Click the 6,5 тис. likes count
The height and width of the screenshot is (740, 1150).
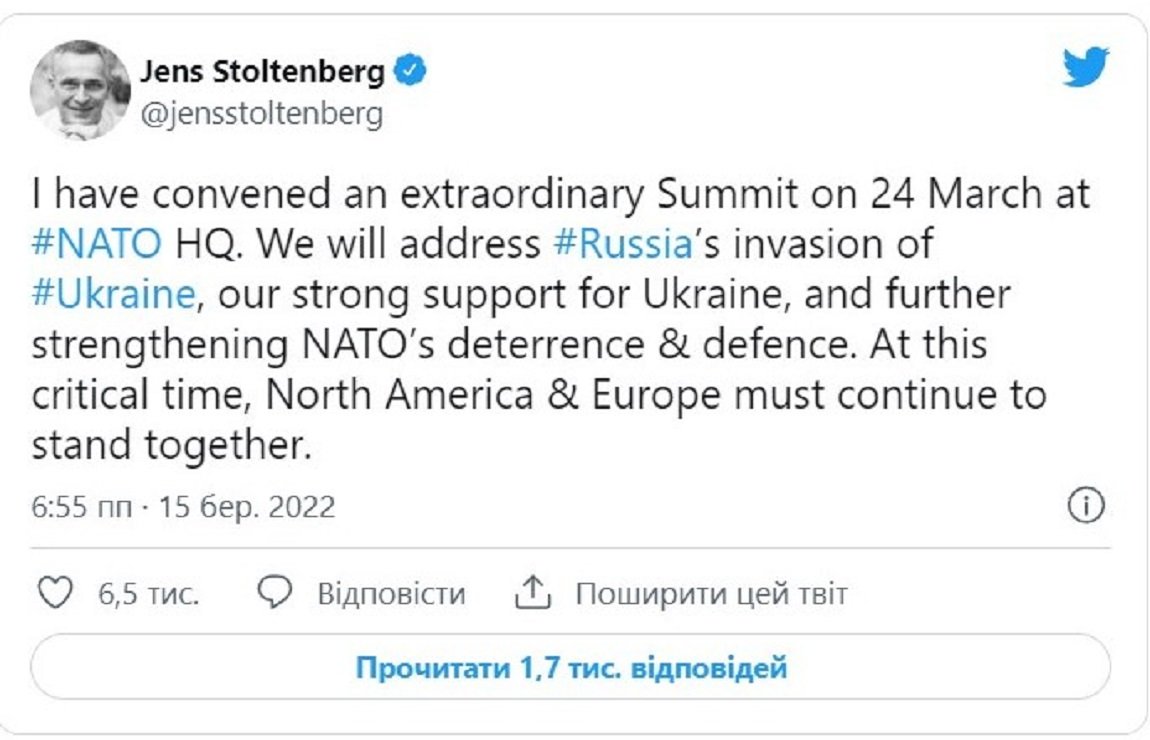pyautogui.click(x=148, y=595)
